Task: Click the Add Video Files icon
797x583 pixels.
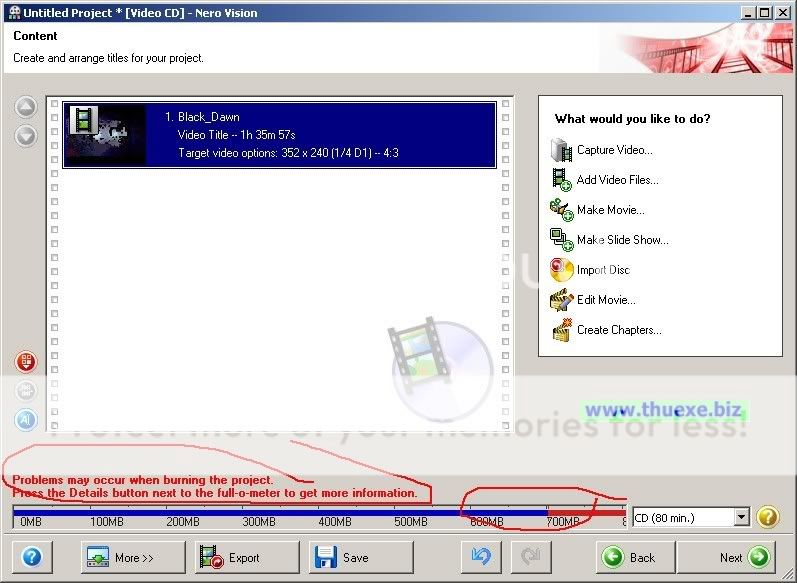Action: (x=560, y=180)
